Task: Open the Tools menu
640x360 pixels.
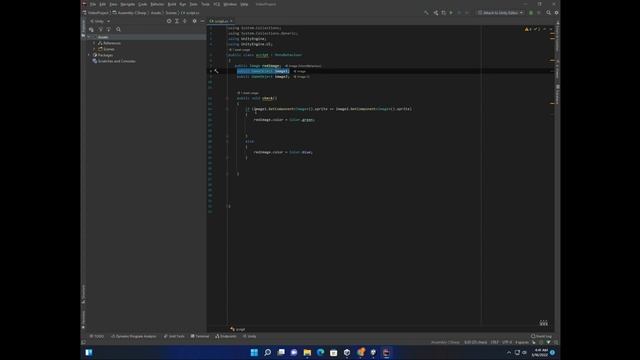Action: (x=205, y=4)
